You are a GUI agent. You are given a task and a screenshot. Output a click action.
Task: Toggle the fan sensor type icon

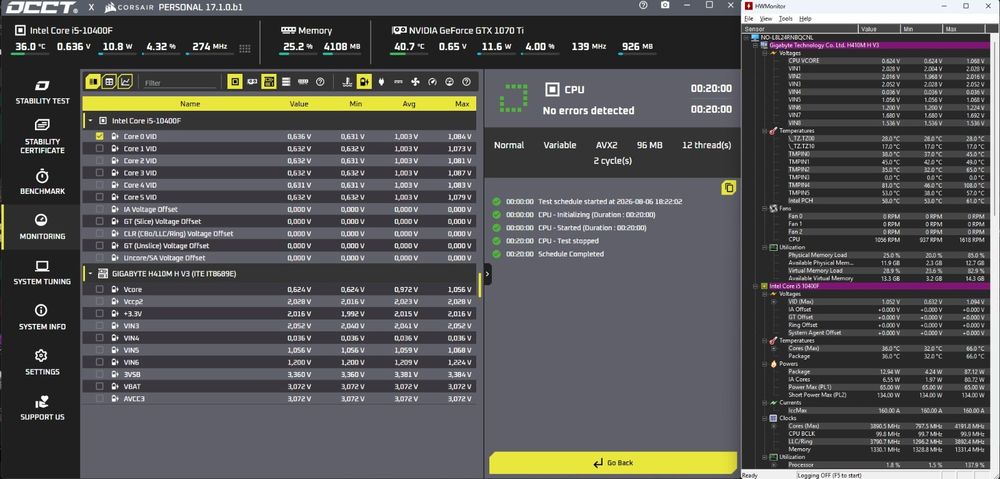click(x=415, y=82)
